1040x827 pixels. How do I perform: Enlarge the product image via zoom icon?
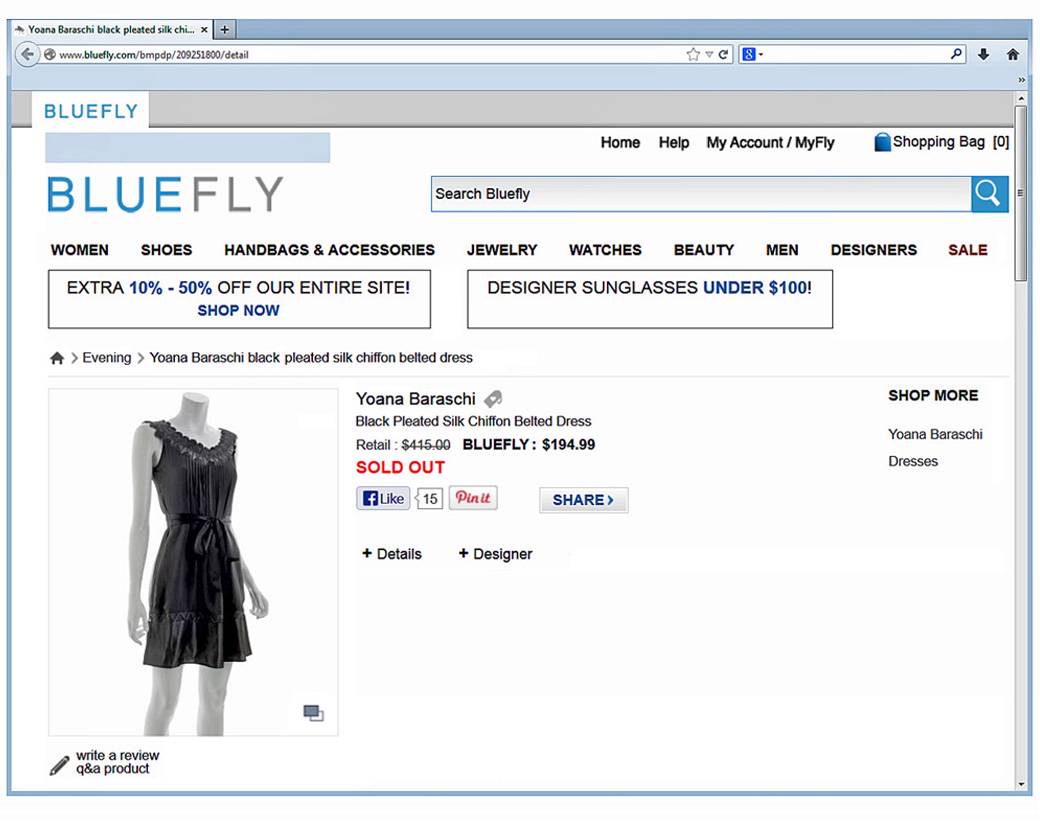click(x=313, y=713)
